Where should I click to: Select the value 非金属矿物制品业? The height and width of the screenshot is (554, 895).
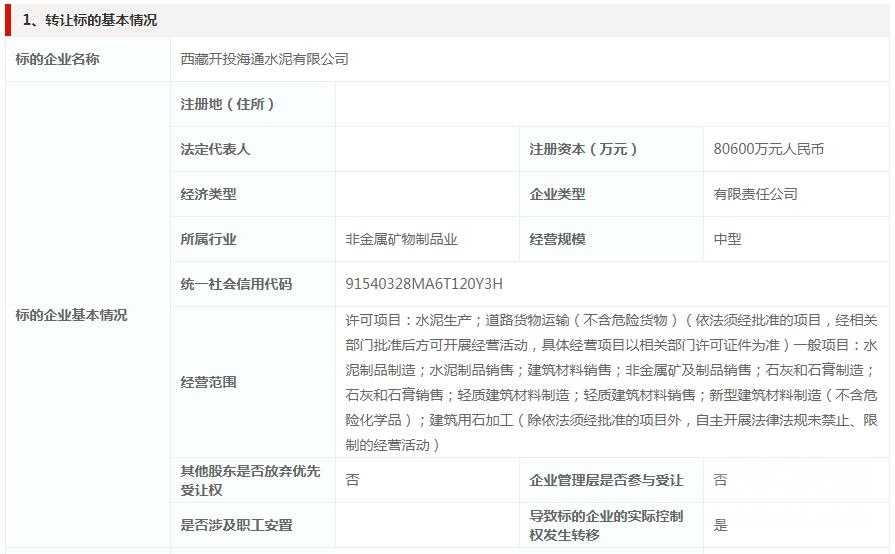tap(401, 240)
